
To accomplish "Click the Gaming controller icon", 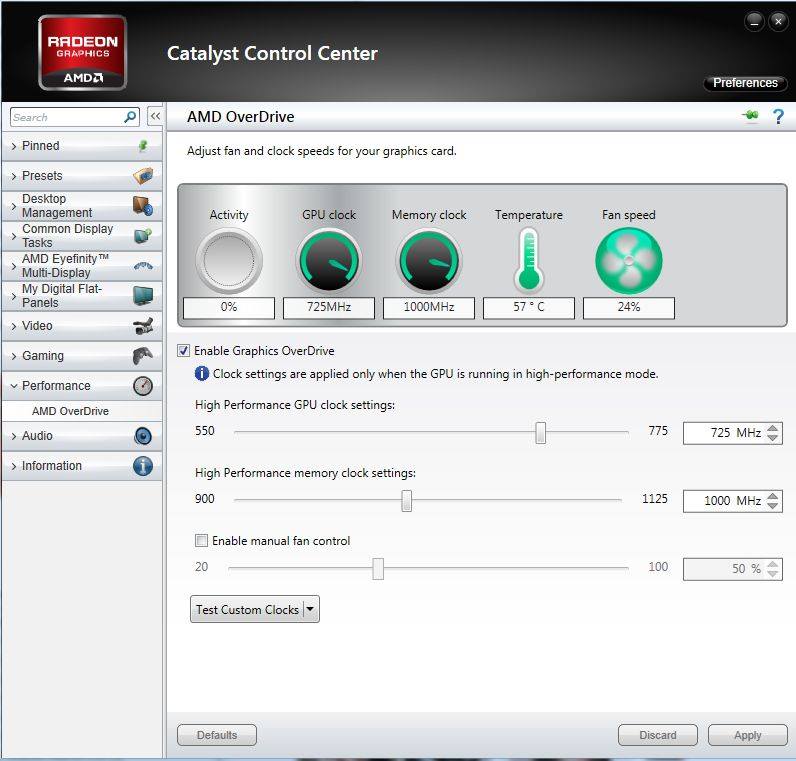I will 143,356.
